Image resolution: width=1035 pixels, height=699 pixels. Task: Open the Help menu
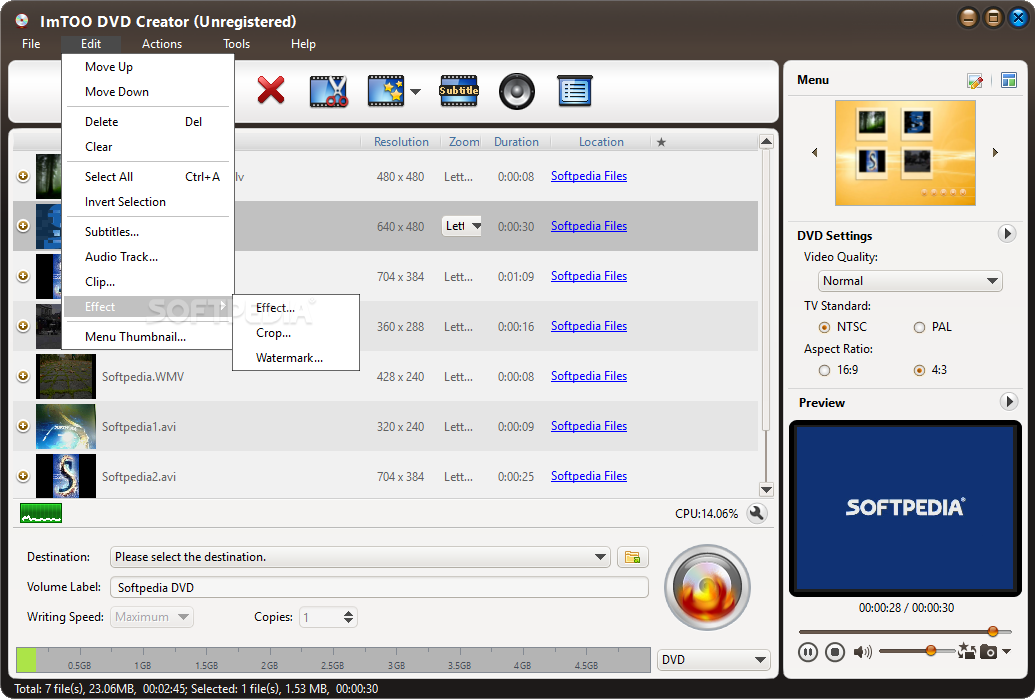pyautogui.click(x=304, y=44)
